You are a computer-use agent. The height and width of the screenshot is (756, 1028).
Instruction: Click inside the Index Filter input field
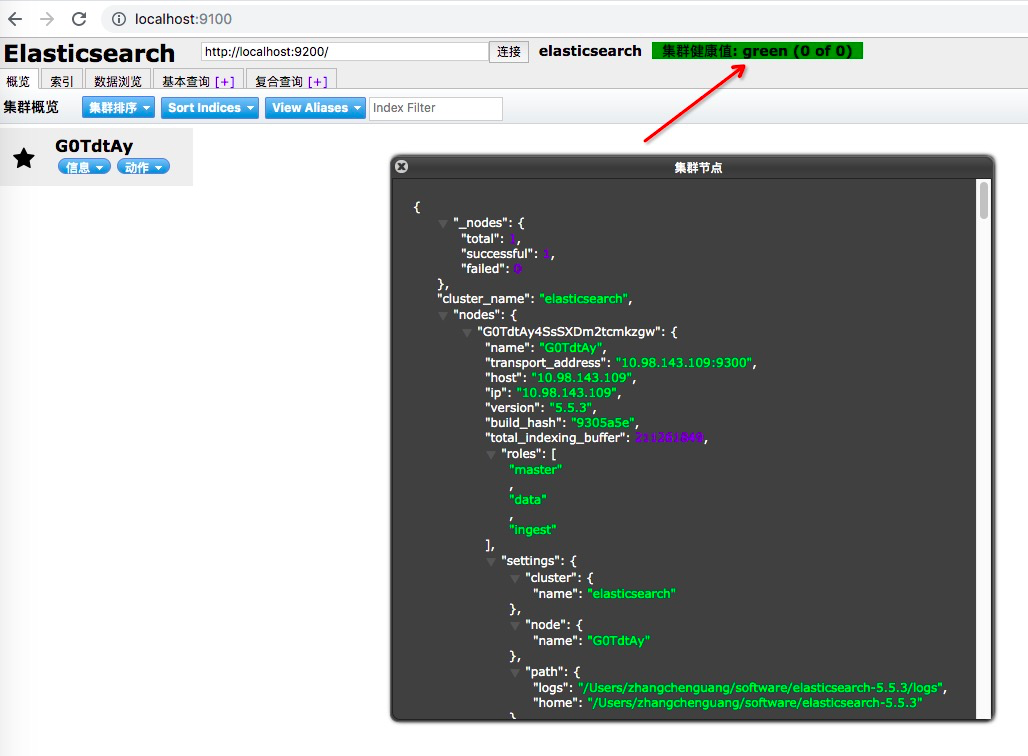435,107
